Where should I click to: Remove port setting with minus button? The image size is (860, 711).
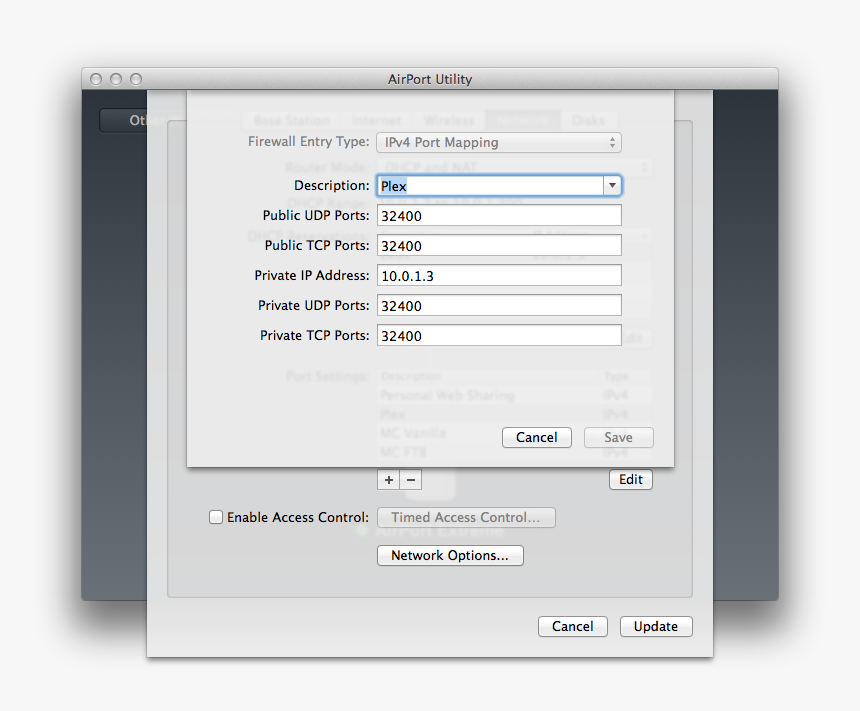pos(411,480)
